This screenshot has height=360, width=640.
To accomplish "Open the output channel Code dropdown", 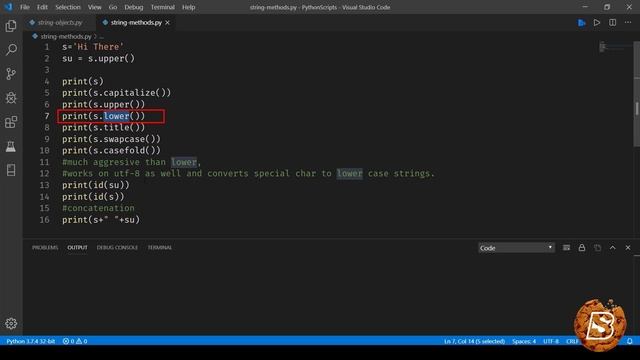I will (x=516, y=248).
